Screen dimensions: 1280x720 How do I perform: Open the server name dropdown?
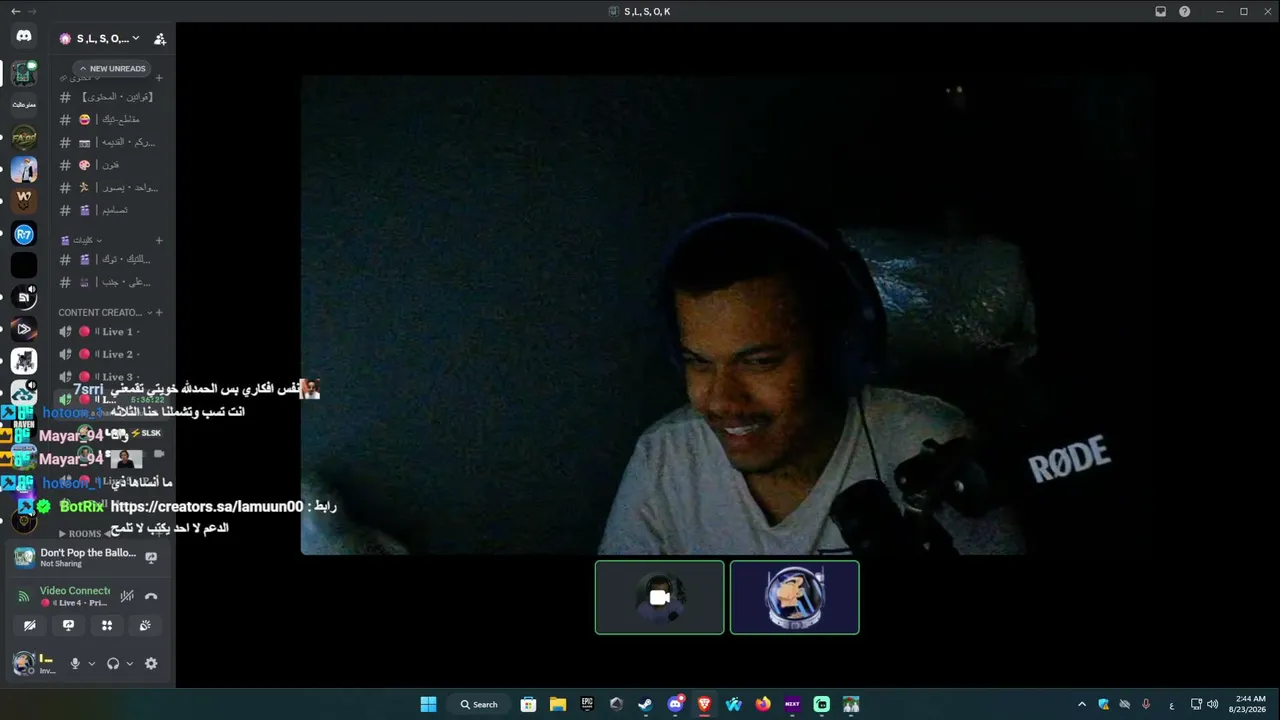(99, 39)
